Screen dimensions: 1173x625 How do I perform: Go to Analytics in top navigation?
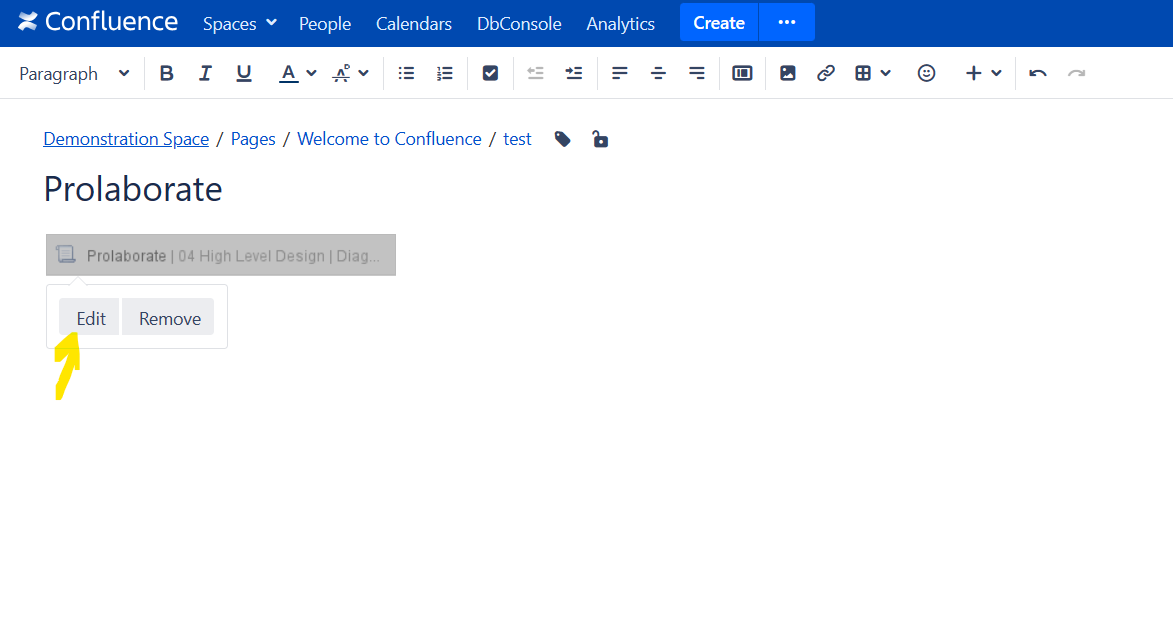(620, 23)
